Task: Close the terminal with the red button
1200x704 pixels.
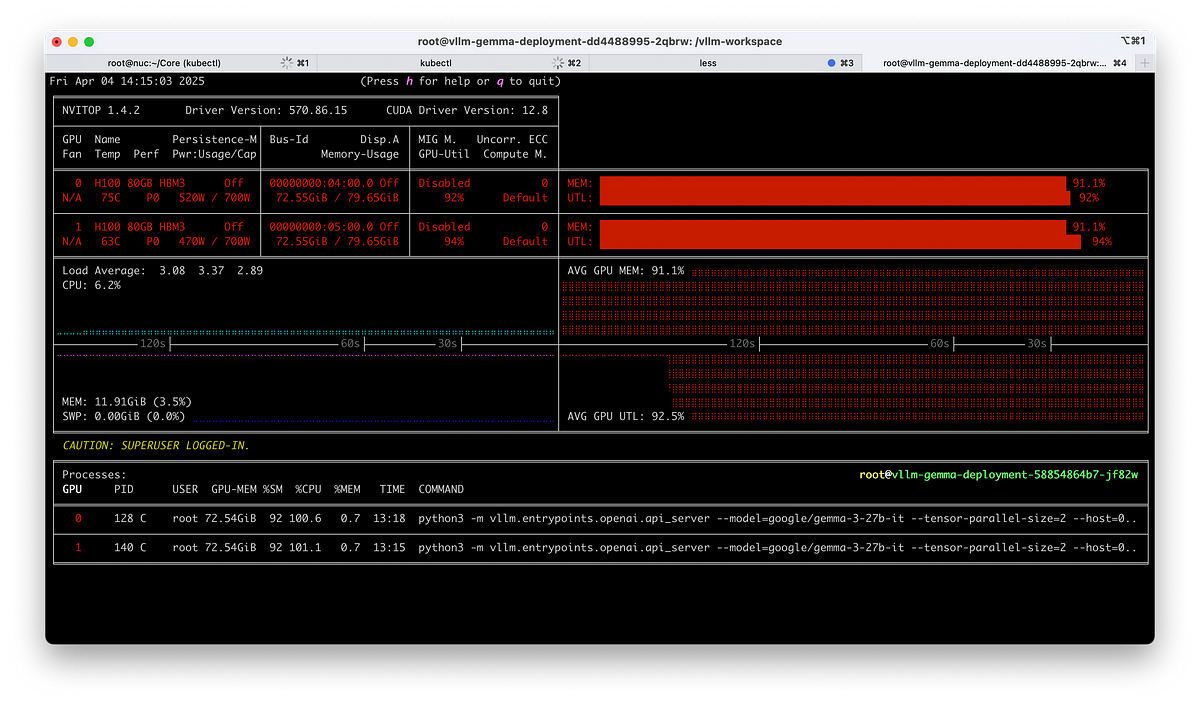Action: point(57,42)
